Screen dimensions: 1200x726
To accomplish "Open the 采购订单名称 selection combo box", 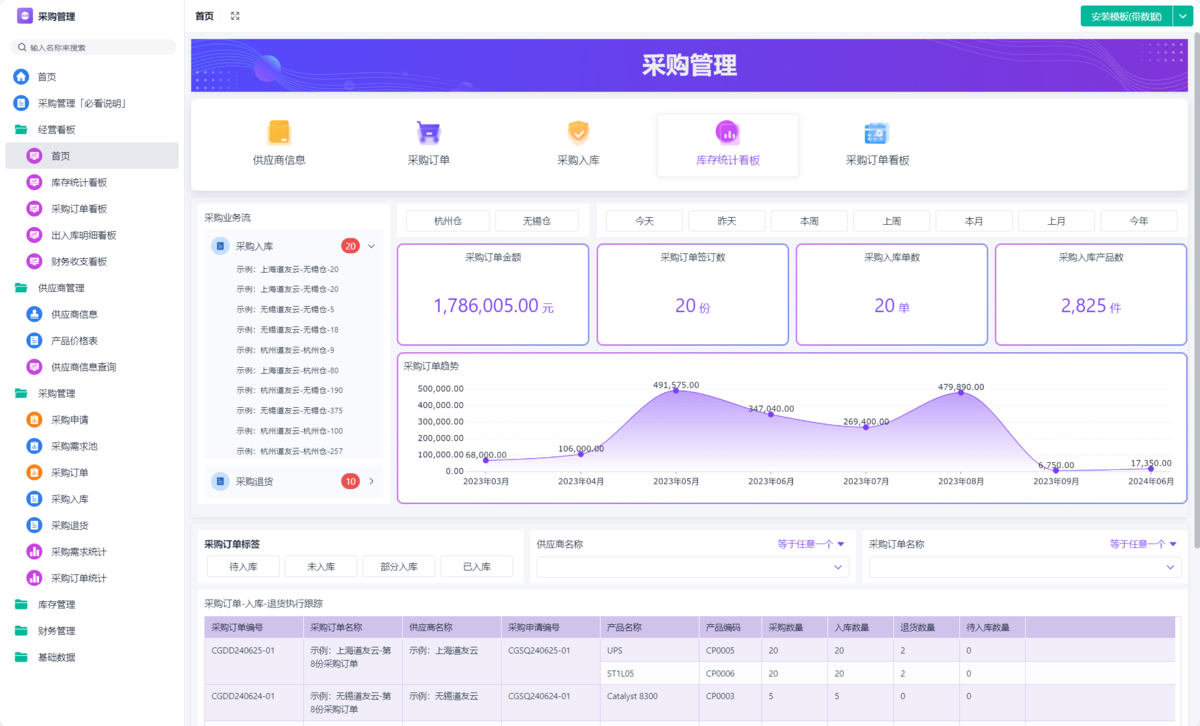I will tap(1025, 567).
